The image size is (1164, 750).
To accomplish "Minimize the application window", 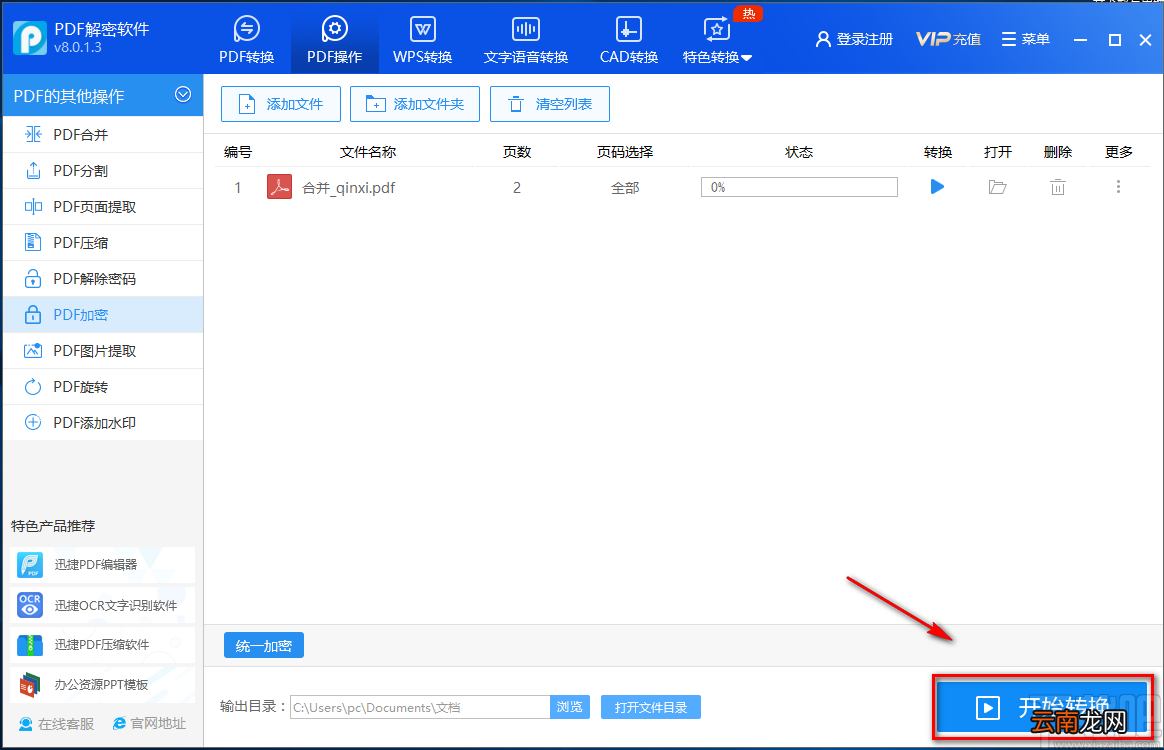I will [x=1080, y=40].
